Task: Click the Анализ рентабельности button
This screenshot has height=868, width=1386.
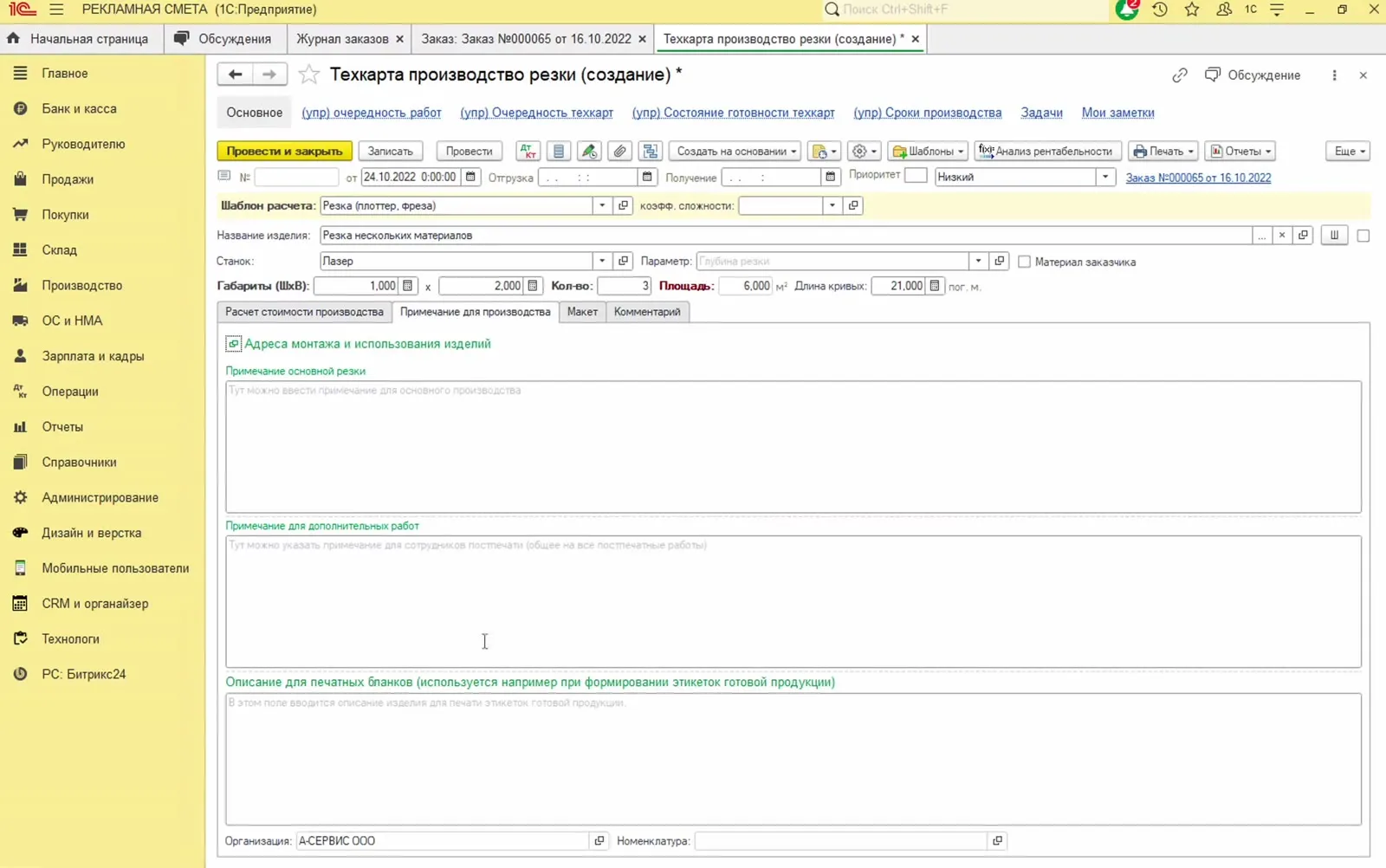Action: click(x=1047, y=151)
